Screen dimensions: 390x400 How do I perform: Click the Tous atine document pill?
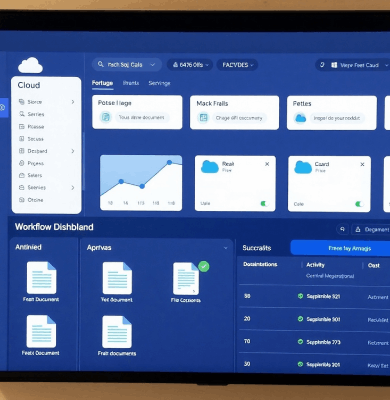pyautogui.click(x=142, y=117)
